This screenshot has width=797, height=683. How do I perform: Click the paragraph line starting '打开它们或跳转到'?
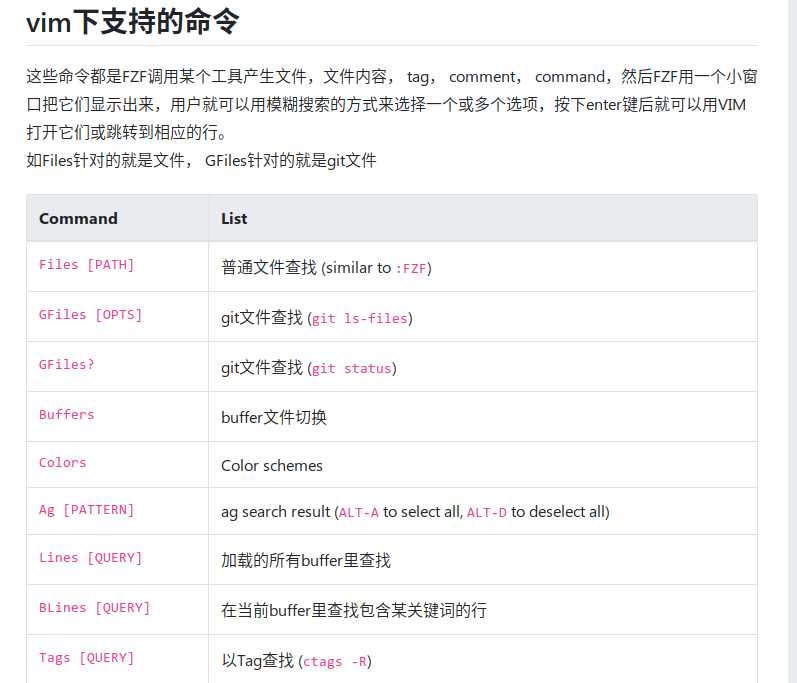tap(127, 133)
